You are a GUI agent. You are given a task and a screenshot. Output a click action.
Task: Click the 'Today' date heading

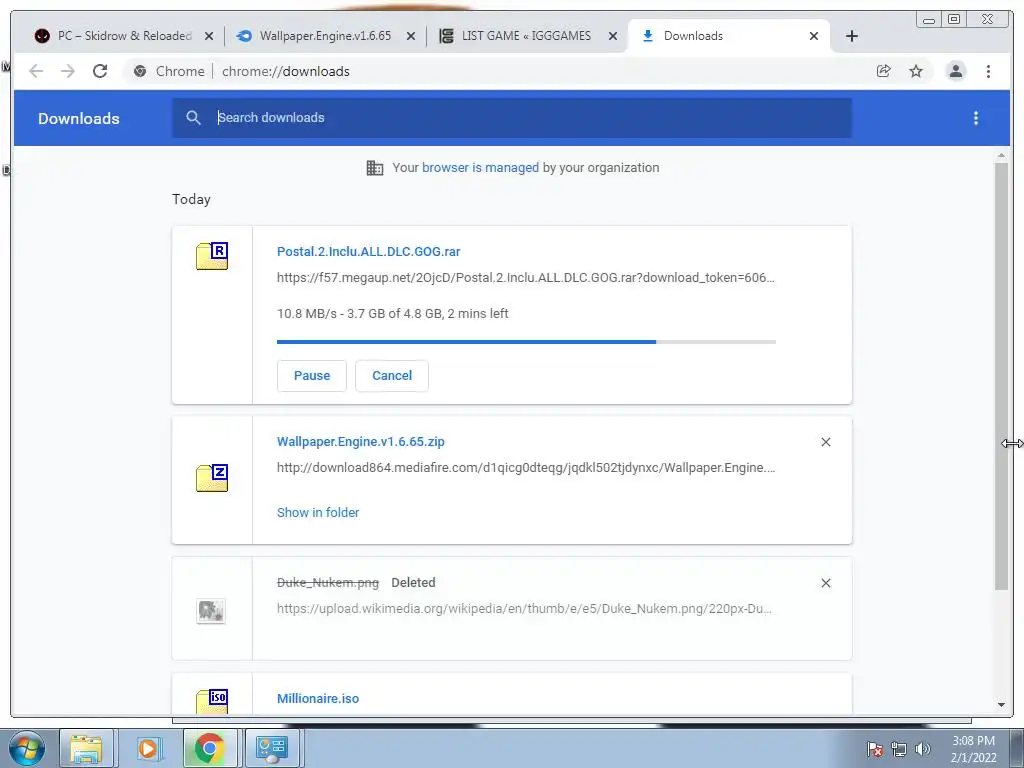click(x=191, y=199)
